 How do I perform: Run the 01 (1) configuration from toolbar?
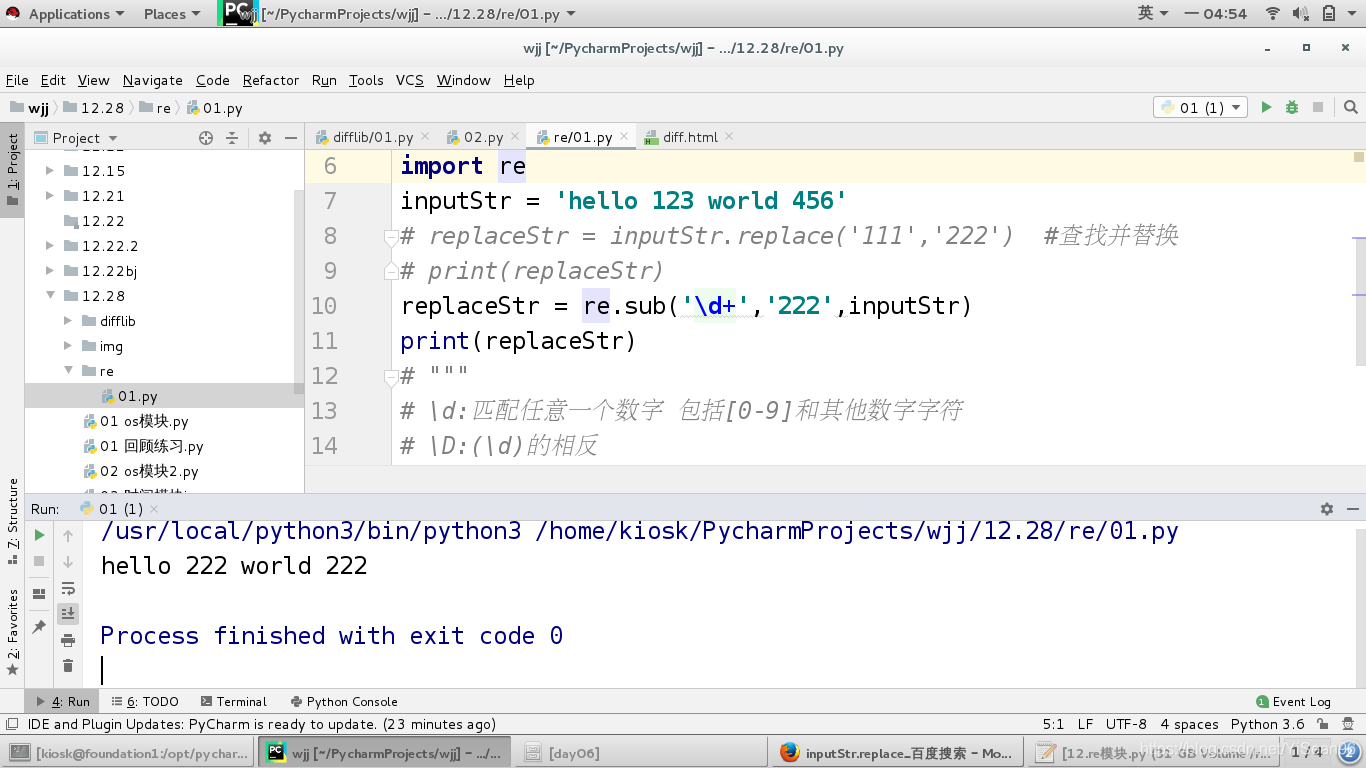point(1266,107)
